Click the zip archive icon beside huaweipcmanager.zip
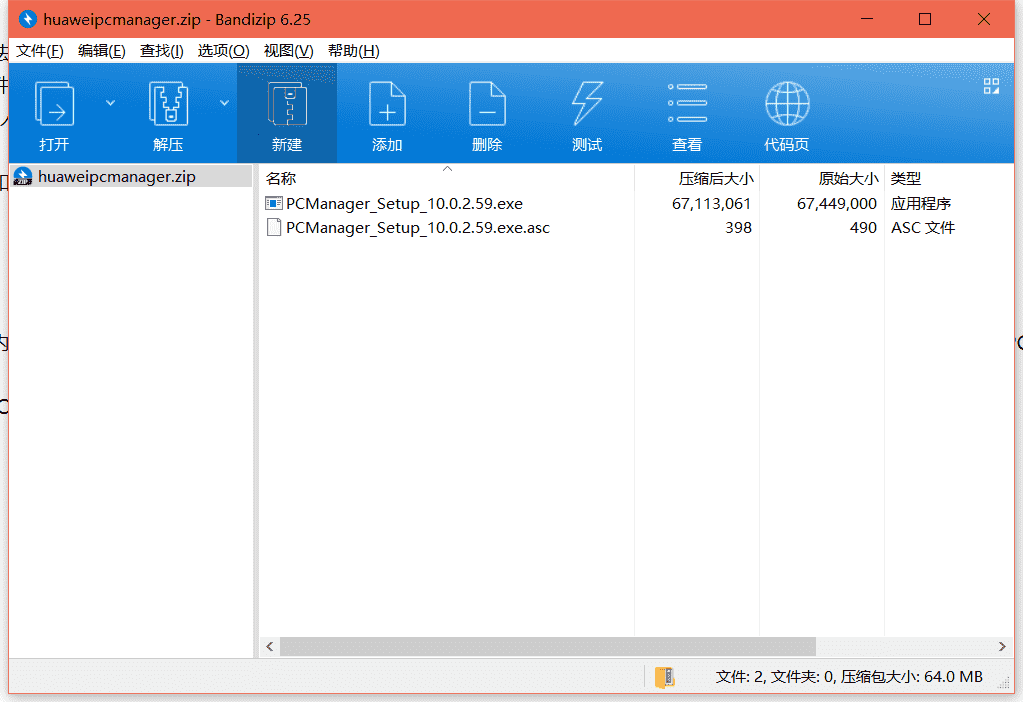1023x702 pixels. (23, 177)
